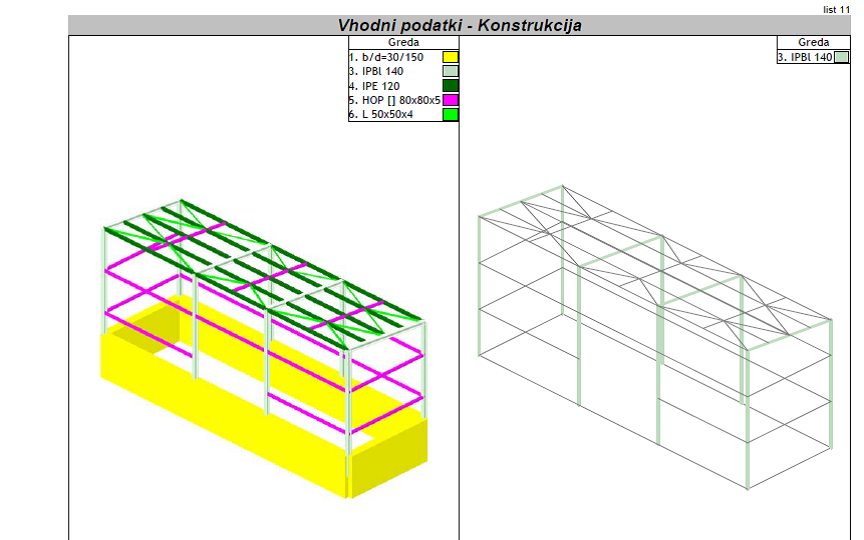
Task: Select the '5. HOP [] 80x80x5' legend entry
Action: coord(394,100)
